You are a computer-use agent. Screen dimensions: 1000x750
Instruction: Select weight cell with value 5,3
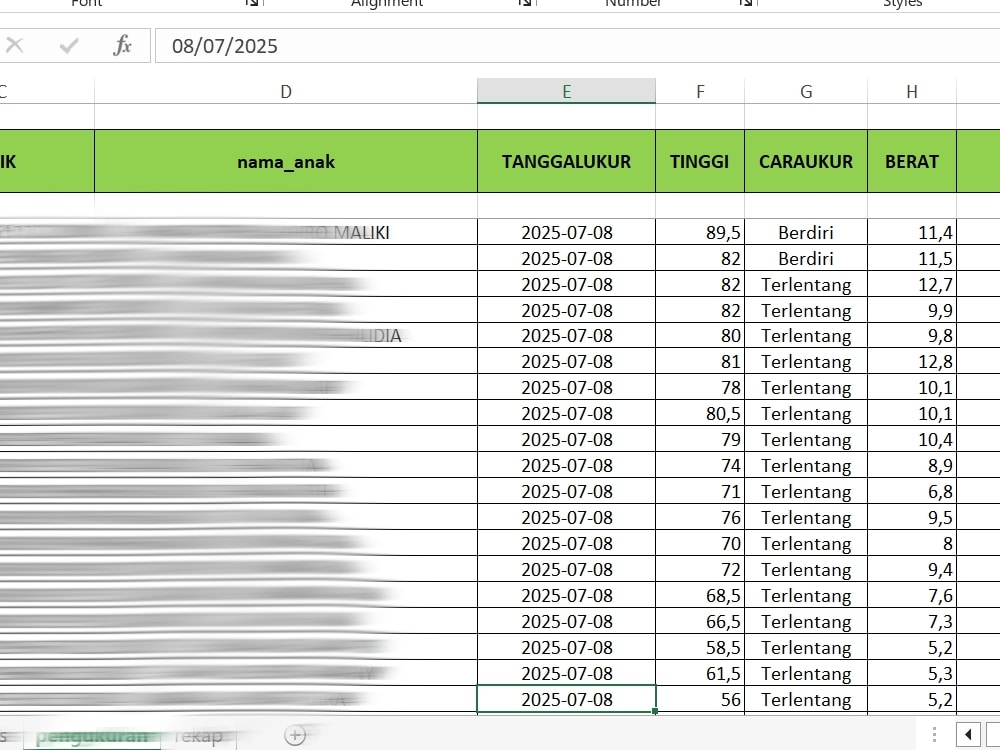(x=912, y=673)
